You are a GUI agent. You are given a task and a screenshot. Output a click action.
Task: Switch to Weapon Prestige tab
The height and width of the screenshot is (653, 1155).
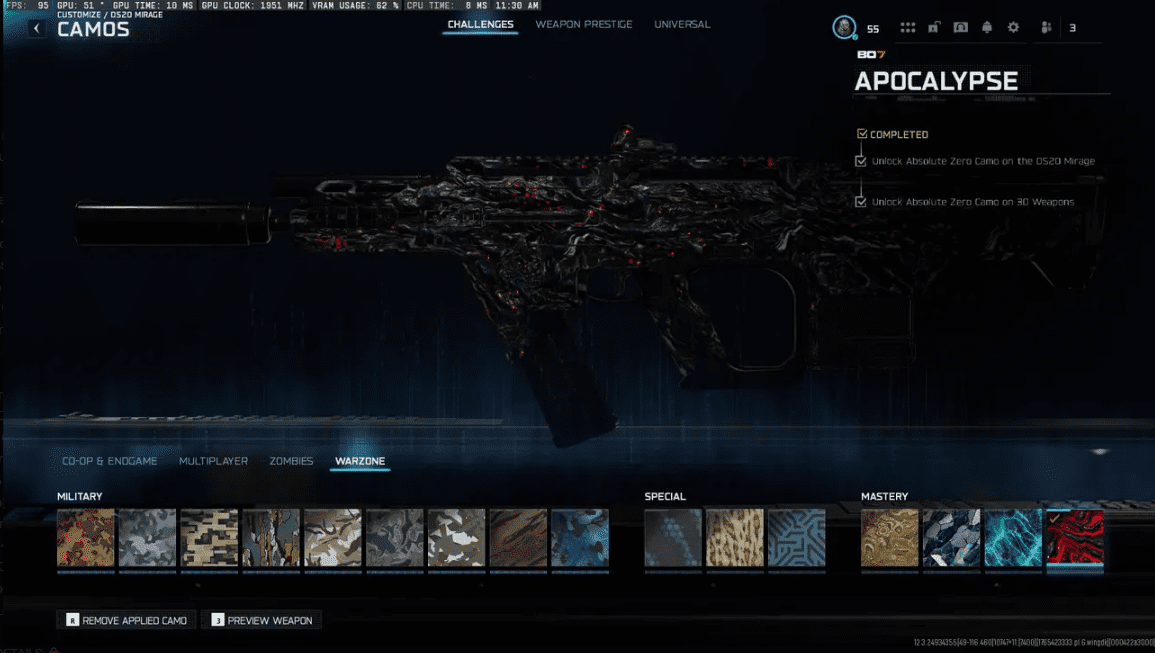point(584,24)
